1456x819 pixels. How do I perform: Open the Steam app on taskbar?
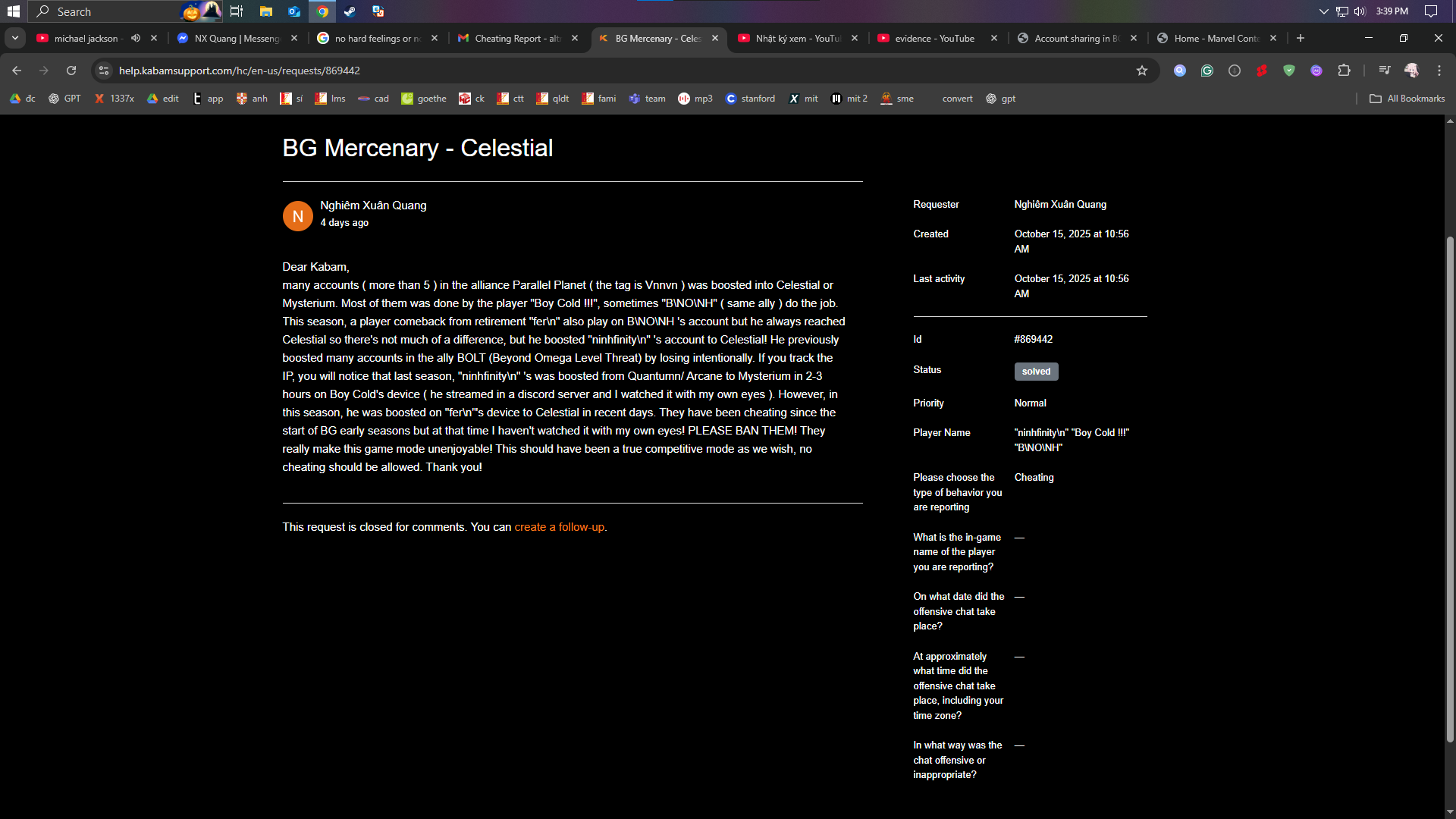click(x=350, y=11)
